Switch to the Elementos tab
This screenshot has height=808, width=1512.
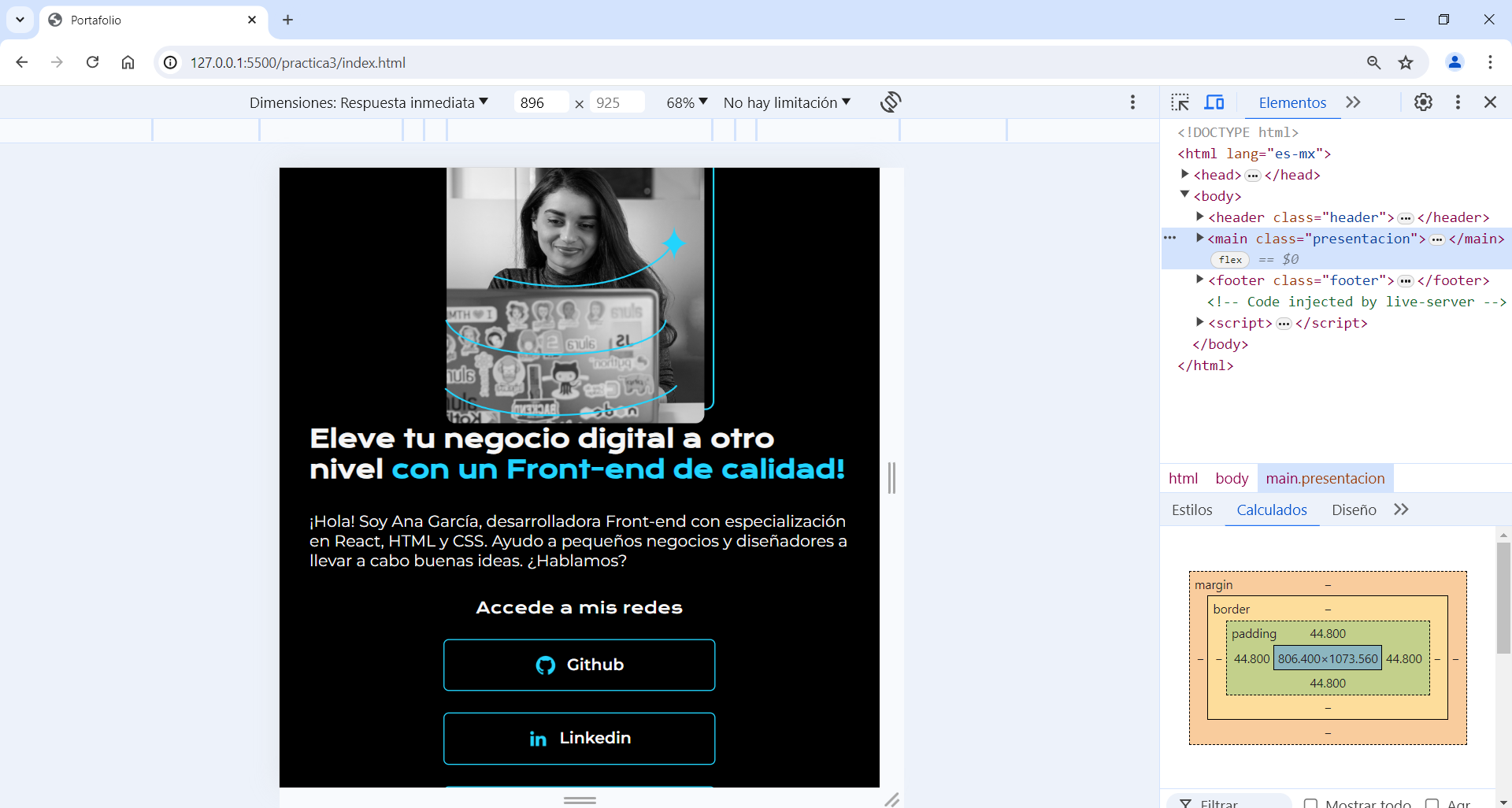pos(1292,102)
